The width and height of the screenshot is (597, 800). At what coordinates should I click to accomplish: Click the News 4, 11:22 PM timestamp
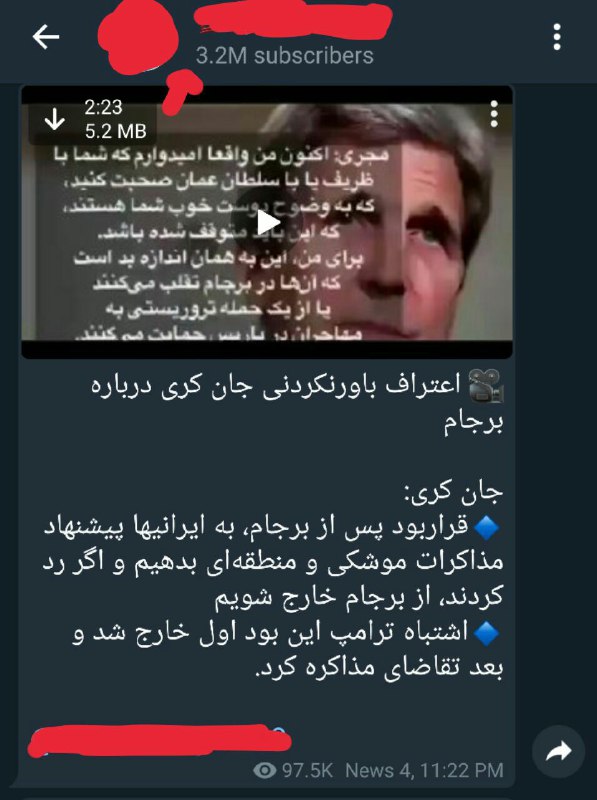425,770
